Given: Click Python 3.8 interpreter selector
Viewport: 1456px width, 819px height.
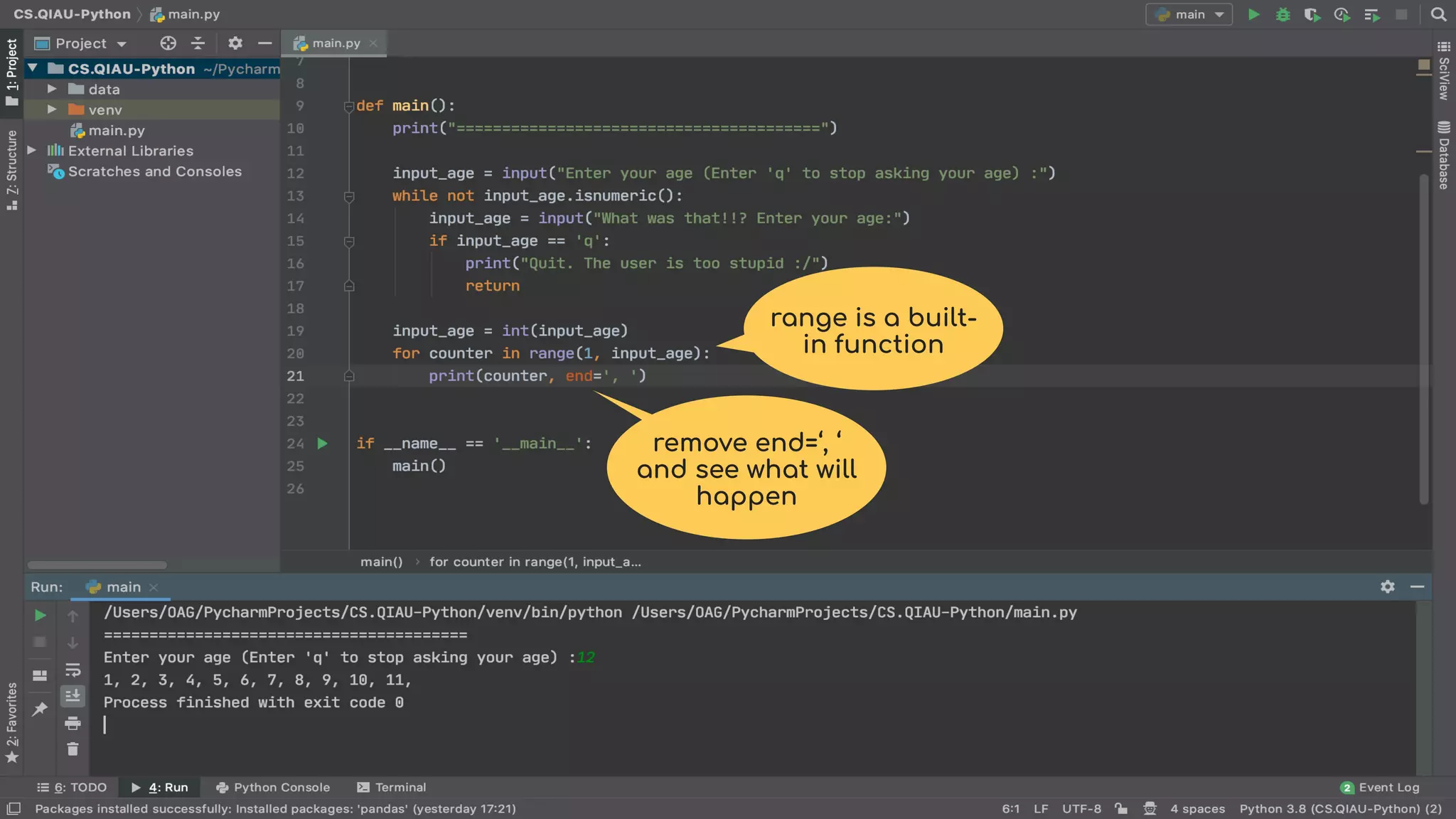Looking at the screenshot, I should coord(1340,808).
